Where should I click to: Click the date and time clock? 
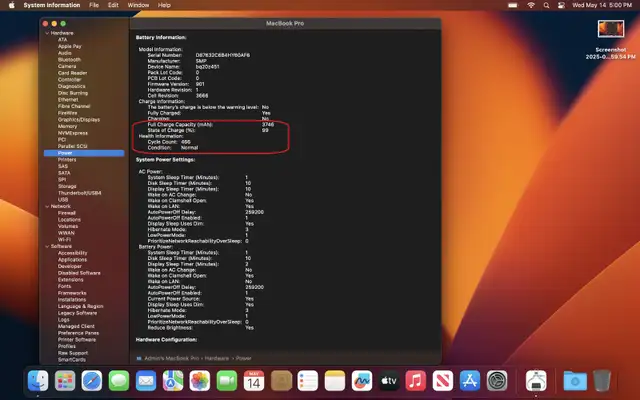click(602, 5)
